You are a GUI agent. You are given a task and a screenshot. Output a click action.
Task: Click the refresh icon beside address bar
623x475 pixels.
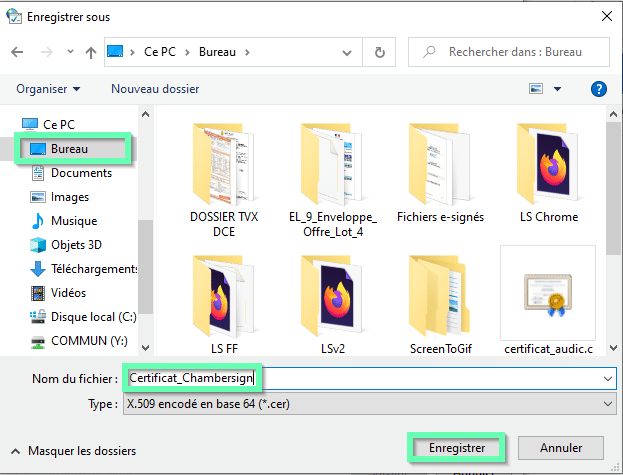coord(380,51)
